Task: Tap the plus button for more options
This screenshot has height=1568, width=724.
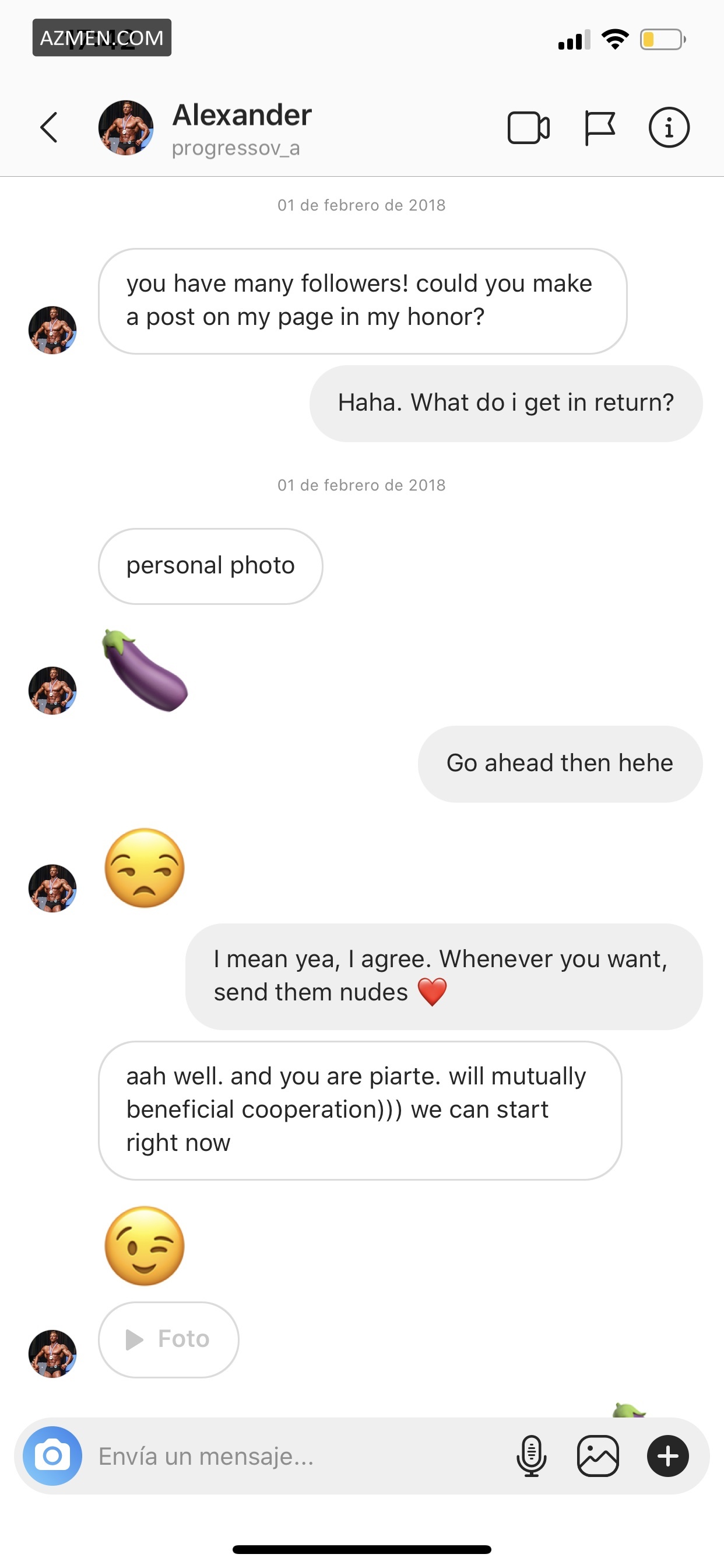Action: 667,1455
